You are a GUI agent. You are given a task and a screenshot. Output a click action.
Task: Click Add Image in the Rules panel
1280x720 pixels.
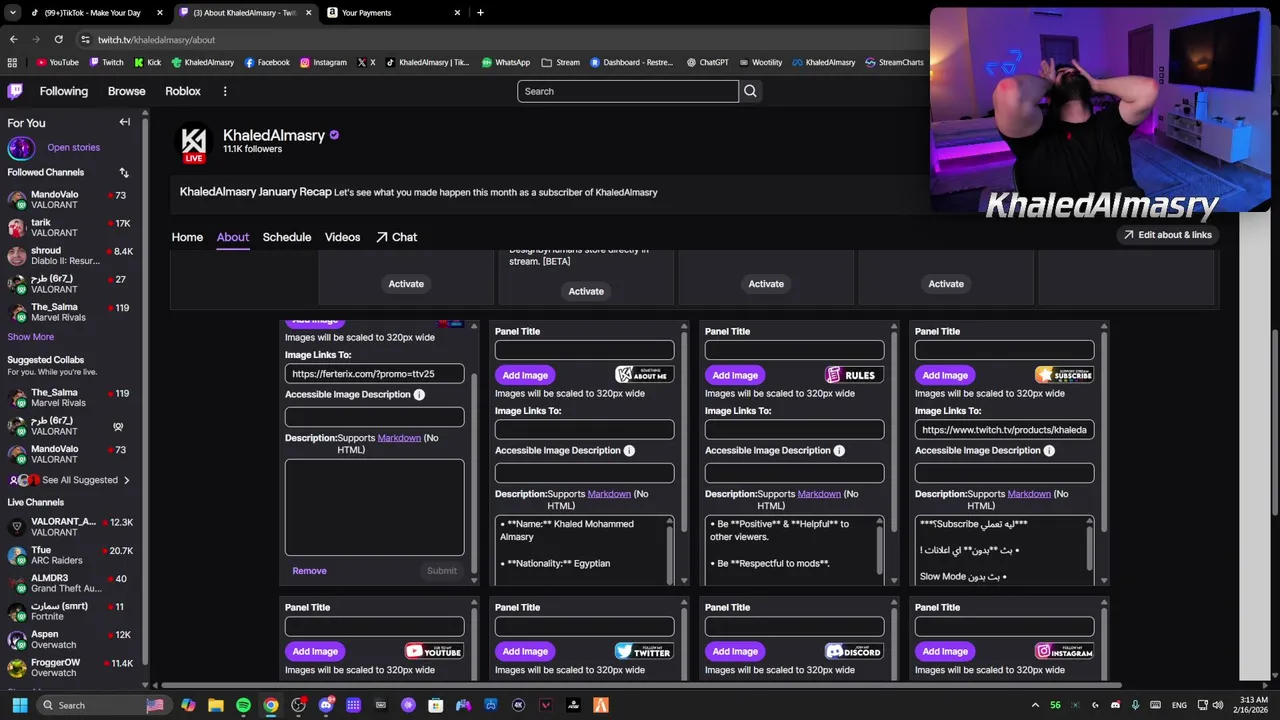click(x=735, y=375)
